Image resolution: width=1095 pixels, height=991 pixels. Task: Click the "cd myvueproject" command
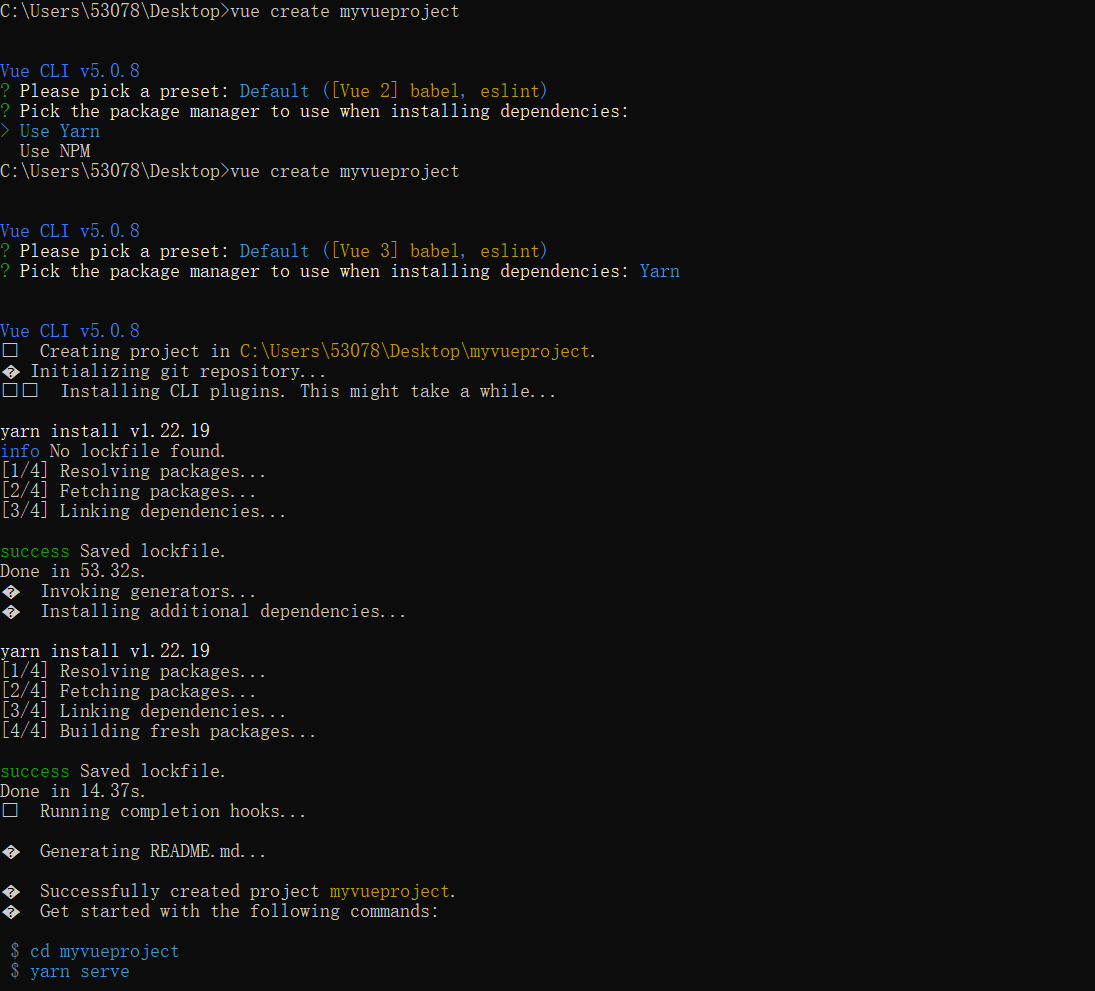pos(104,951)
